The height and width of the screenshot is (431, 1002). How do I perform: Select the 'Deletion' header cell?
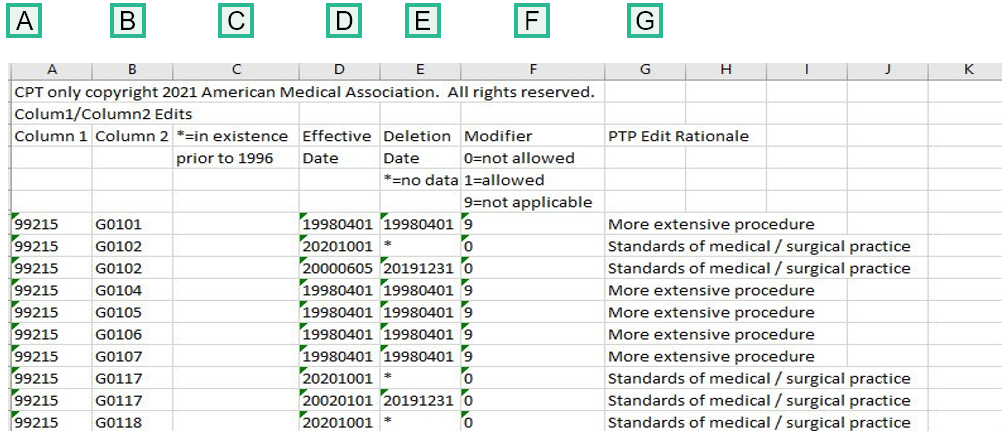click(x=418, y=136)
